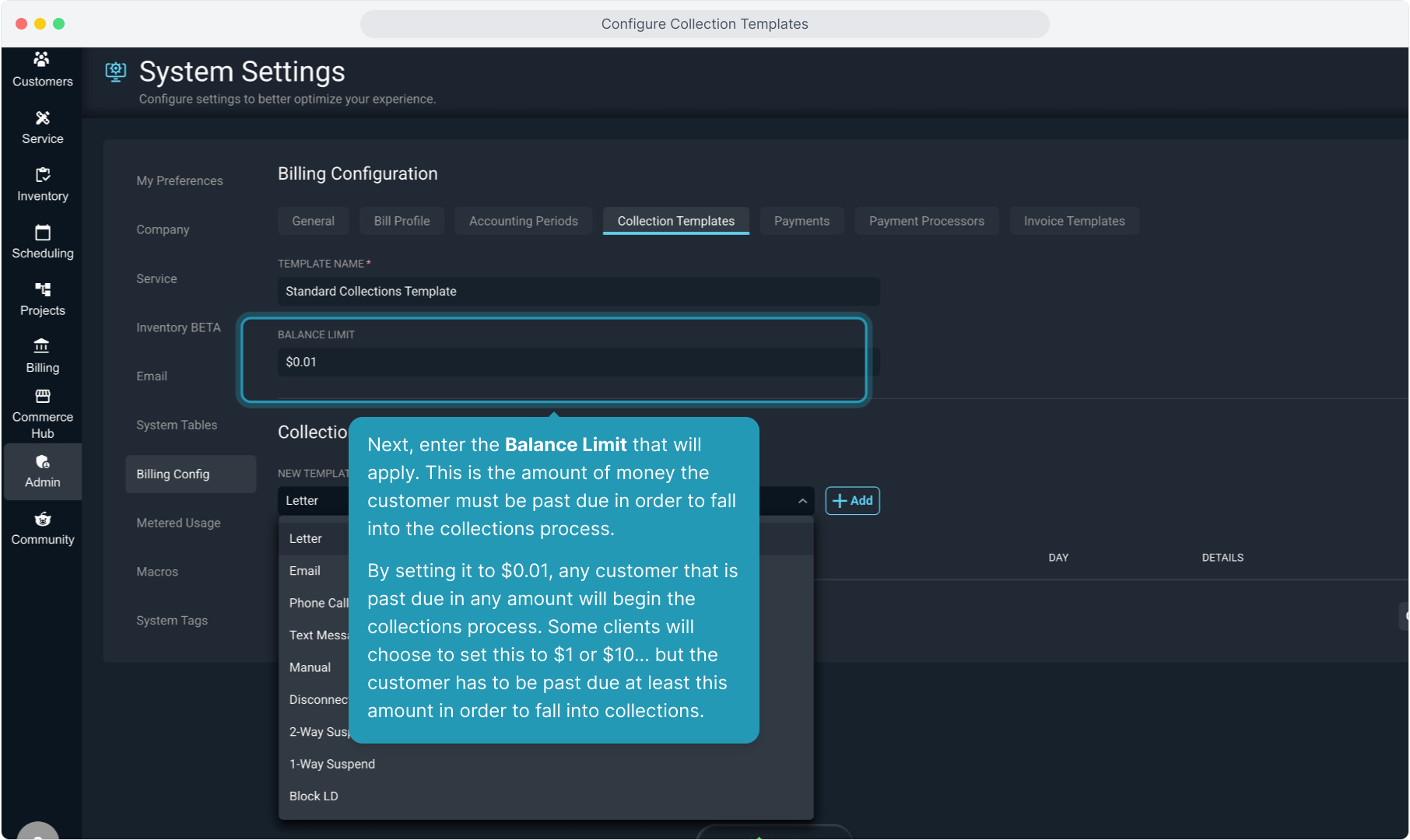Click the Service wrench icon in sidebar
Screen dimensions: 1410x840
pos(42,118)
